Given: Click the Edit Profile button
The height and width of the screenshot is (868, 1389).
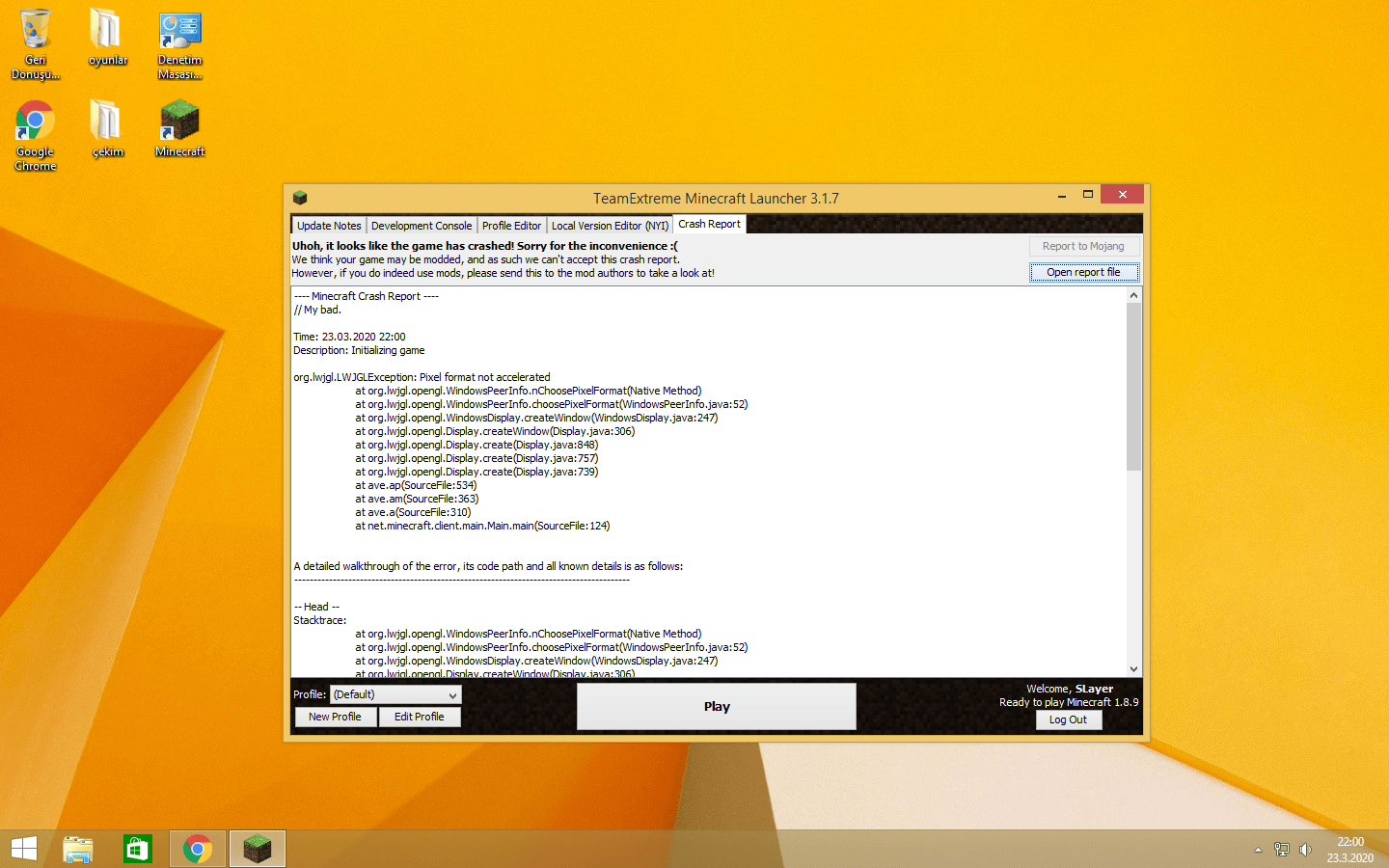Looking at the screenshot, I should click(x=419, y=717).
